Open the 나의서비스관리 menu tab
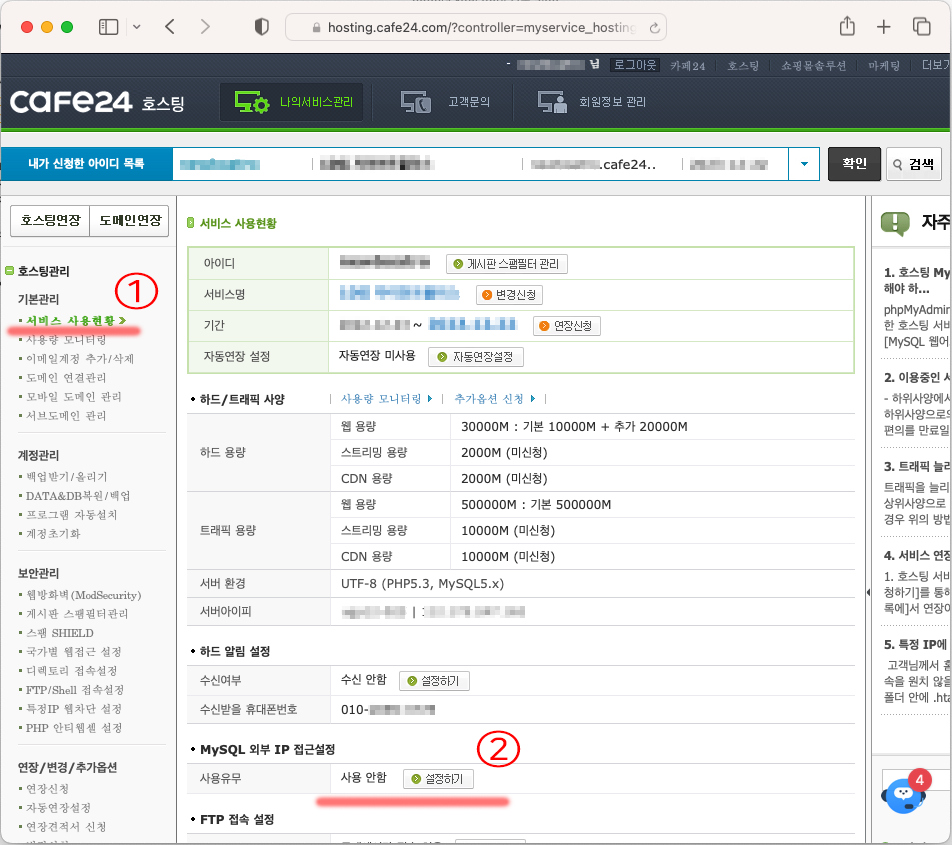This screenshot has width=952, height=845. point(293,102)
